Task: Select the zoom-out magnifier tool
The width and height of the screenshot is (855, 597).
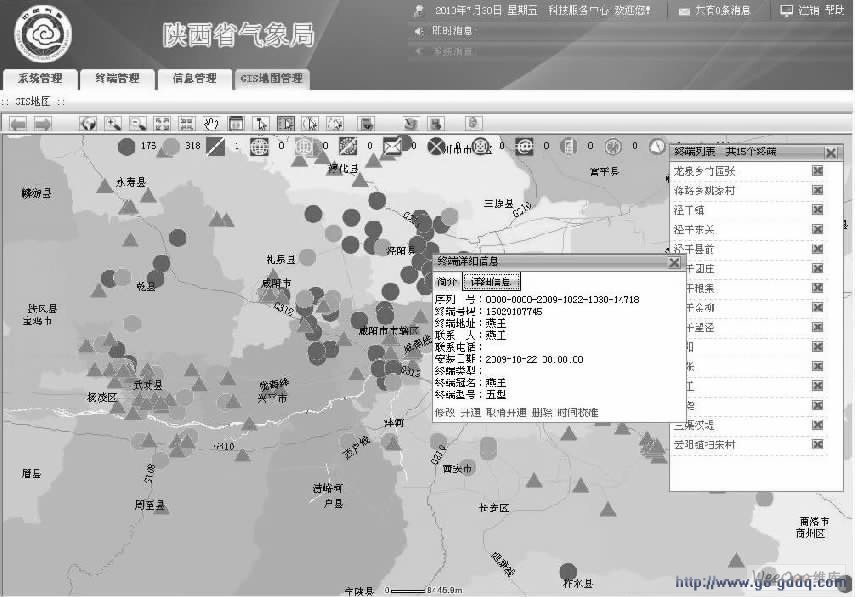Action: pos(135,122)
